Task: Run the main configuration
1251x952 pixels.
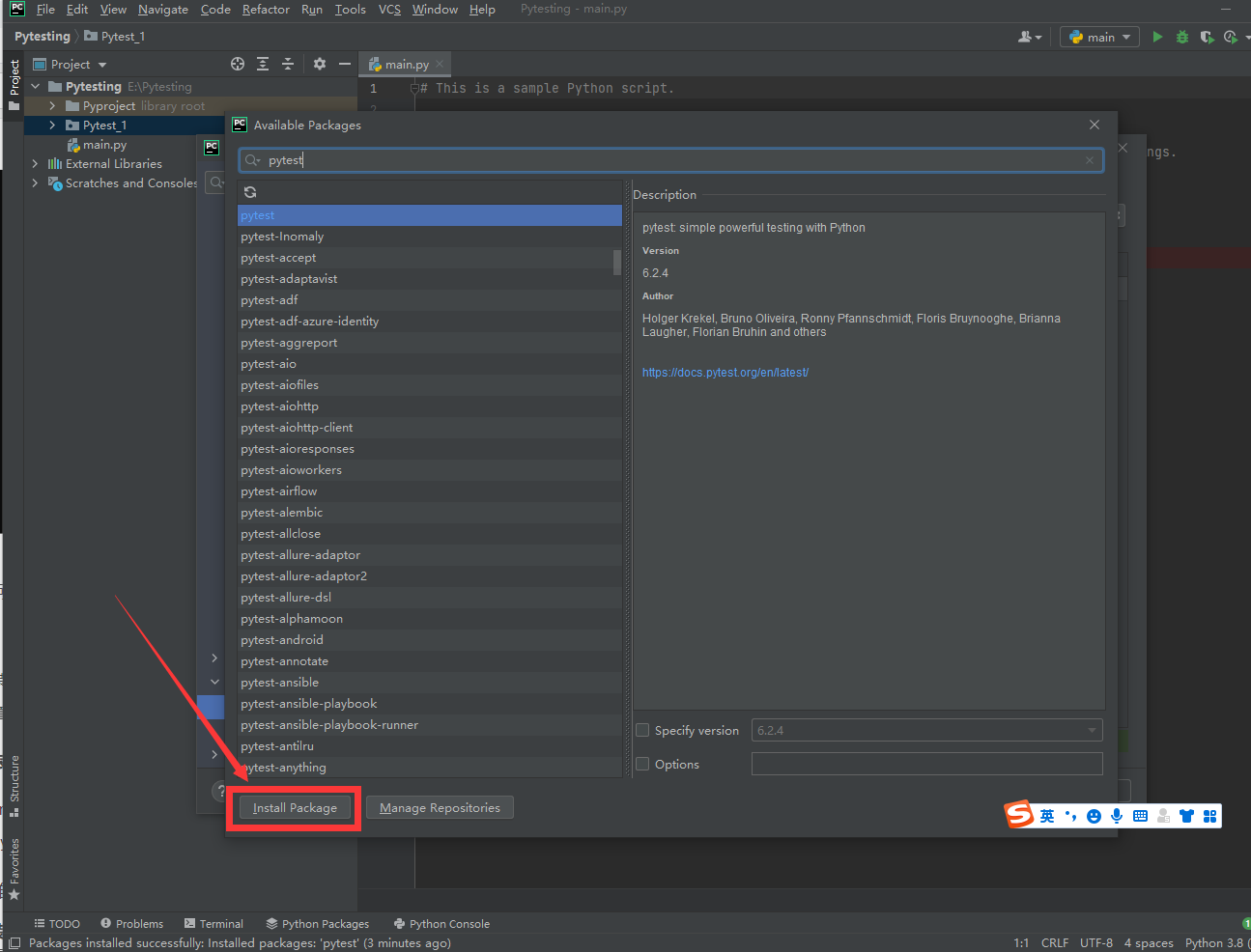Action: pos(1157,37)
